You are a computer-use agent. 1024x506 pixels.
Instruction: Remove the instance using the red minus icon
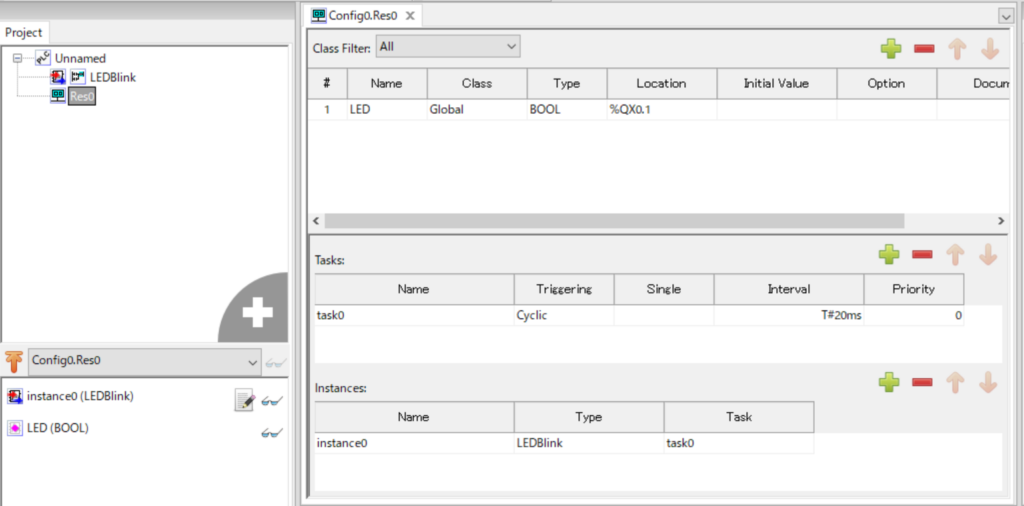point(923,382)
